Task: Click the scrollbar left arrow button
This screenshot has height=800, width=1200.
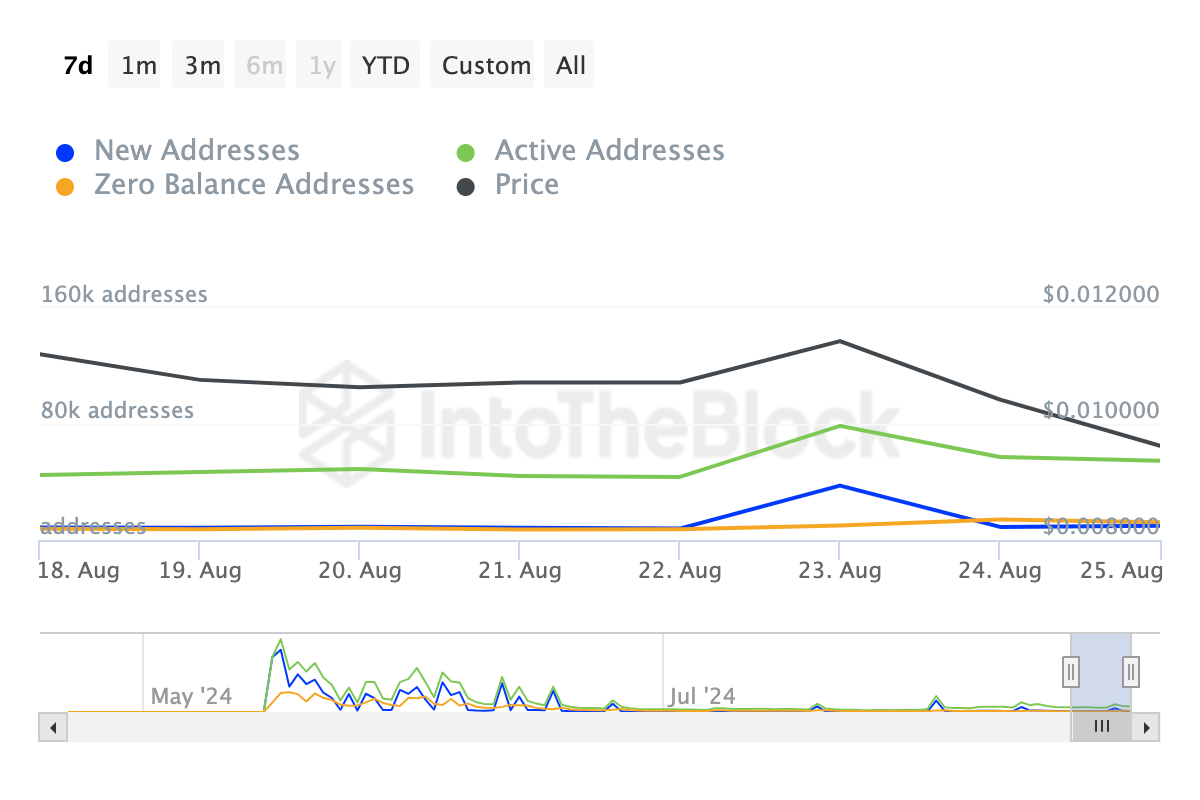Action: click(53, 727)
